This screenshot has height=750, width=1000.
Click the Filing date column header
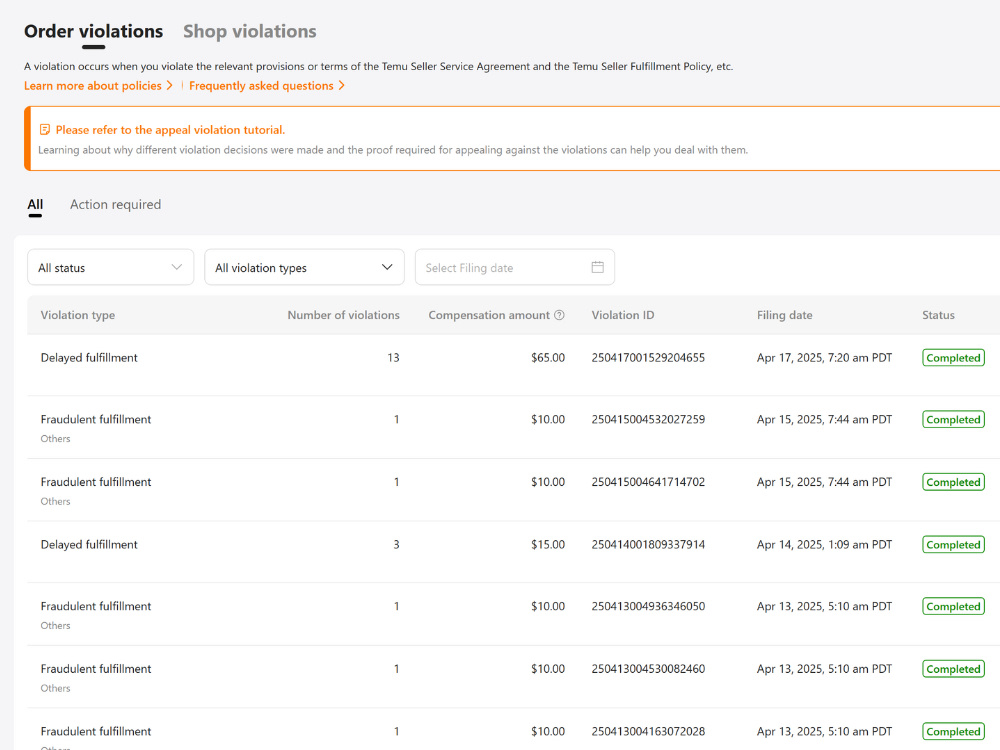784,315
